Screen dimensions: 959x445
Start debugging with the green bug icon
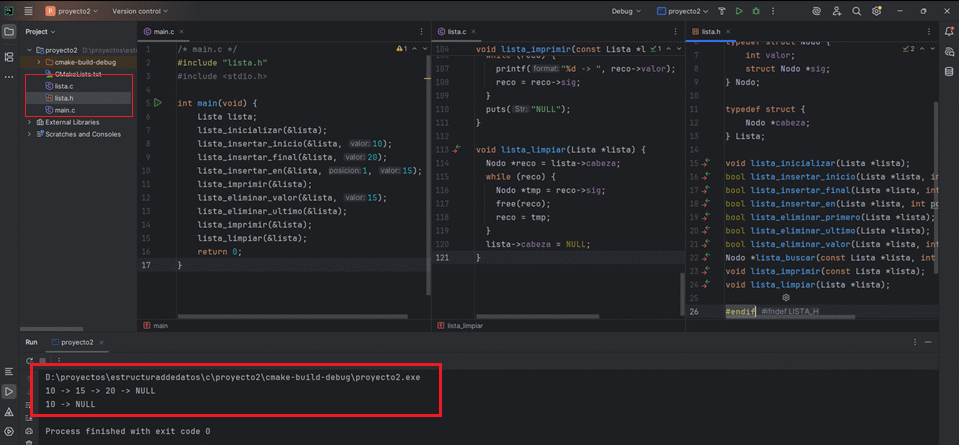(x=757, y=11)
